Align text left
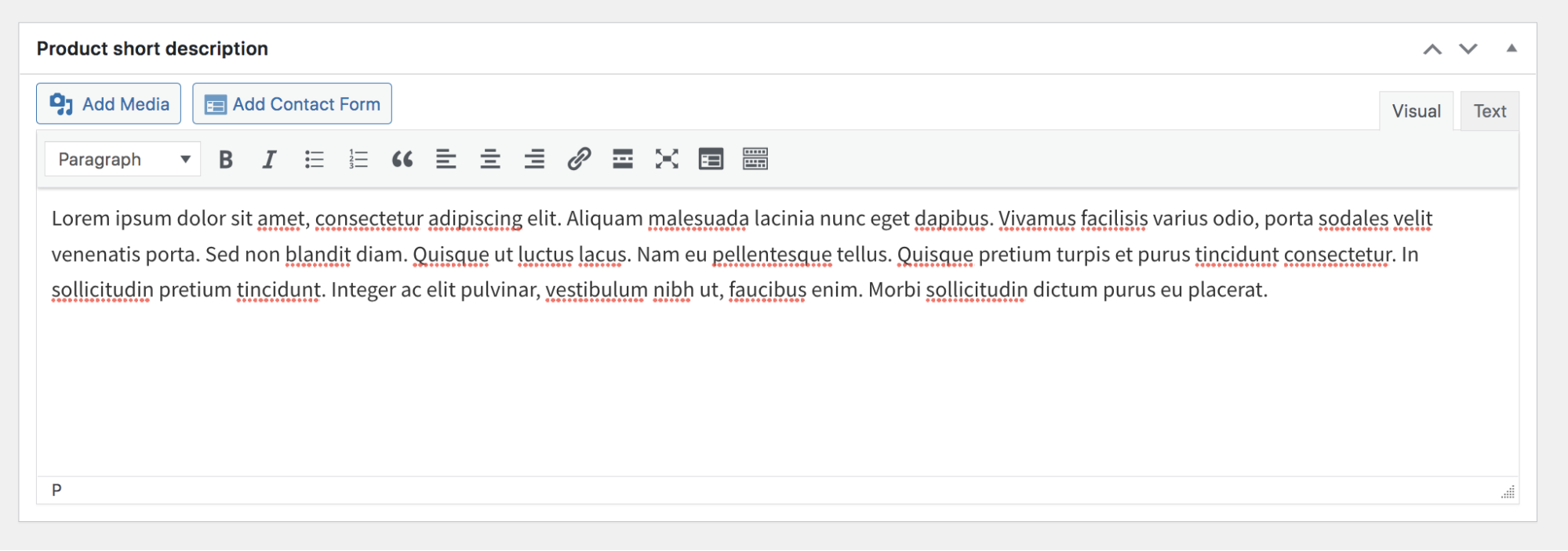The width and height of the screenshot is (1568, 551). 446,160
